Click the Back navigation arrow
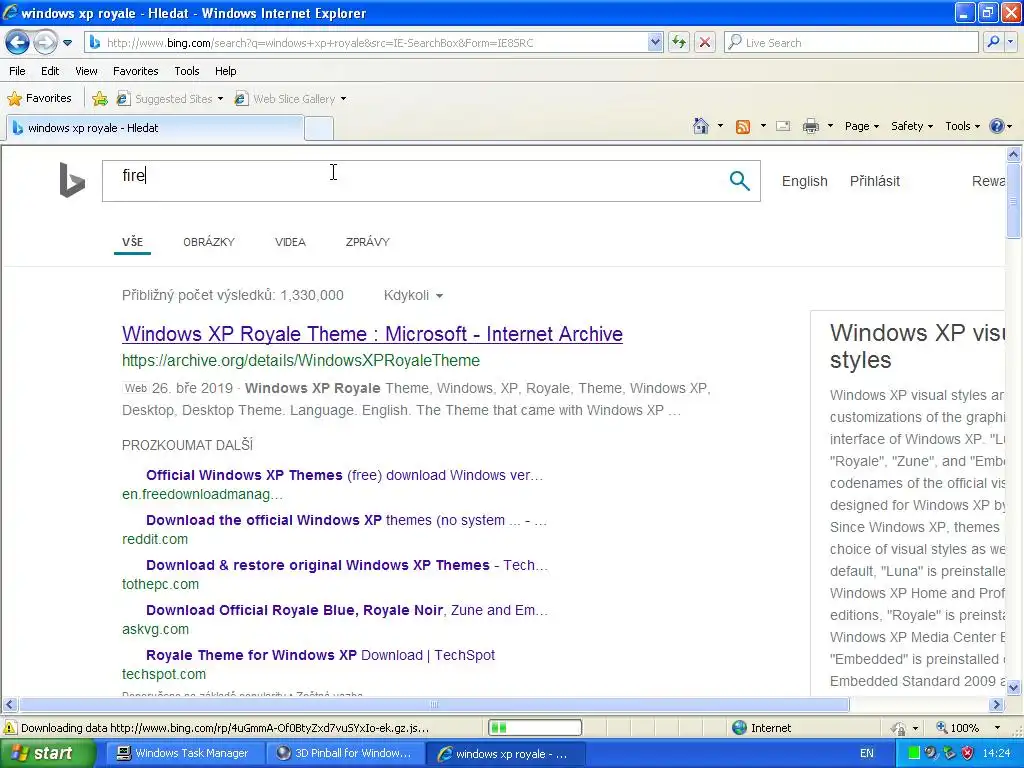Image resolution: width=1024 pixels, height=768 pixels. pyautogui.click(x=18, y=43)
